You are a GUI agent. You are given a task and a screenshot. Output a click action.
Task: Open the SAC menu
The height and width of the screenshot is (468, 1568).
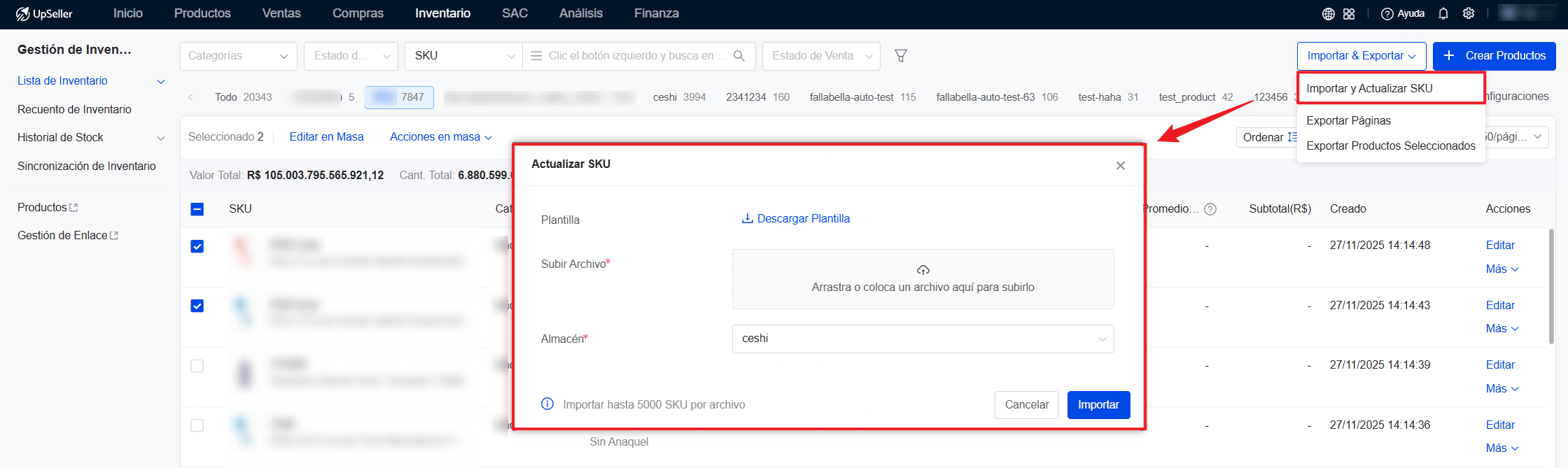click(514, 13)
